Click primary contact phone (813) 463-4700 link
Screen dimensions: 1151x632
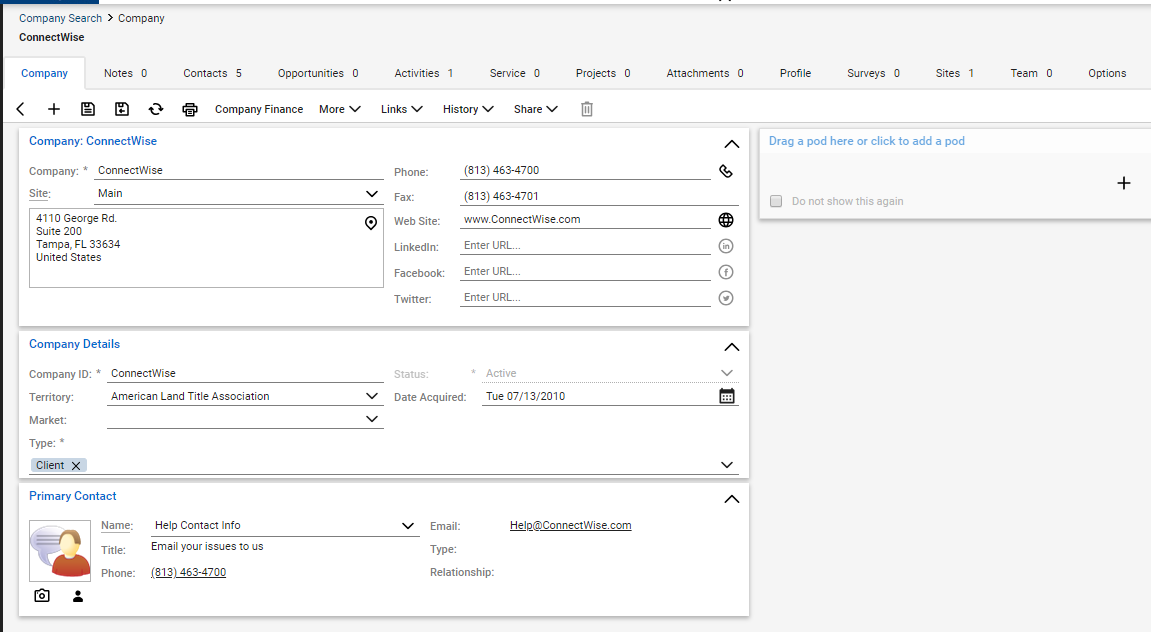tap(189, 573)
